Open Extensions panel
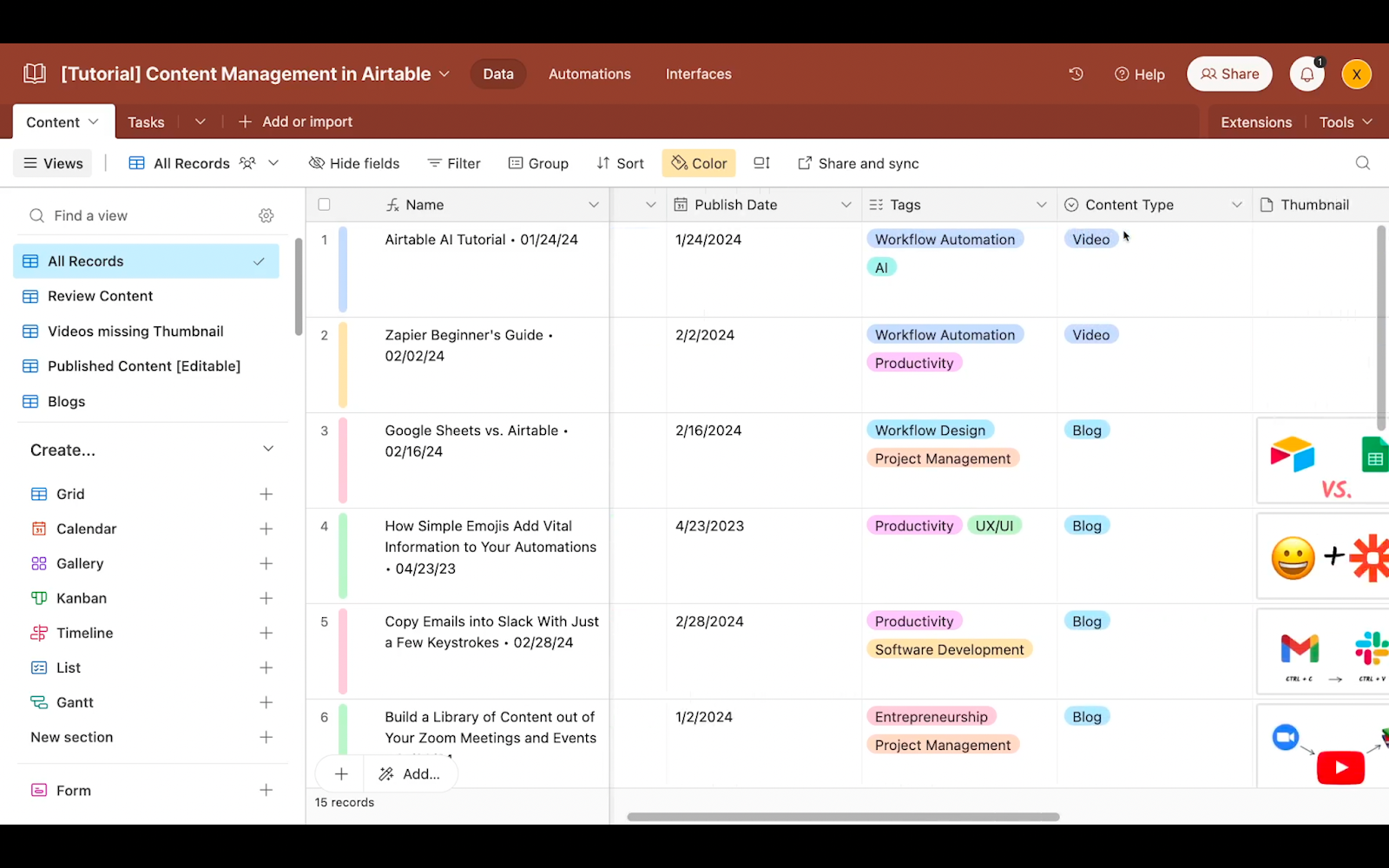Image resolution: width=1389 pixels, height=868 pixels. [1256, 122]
